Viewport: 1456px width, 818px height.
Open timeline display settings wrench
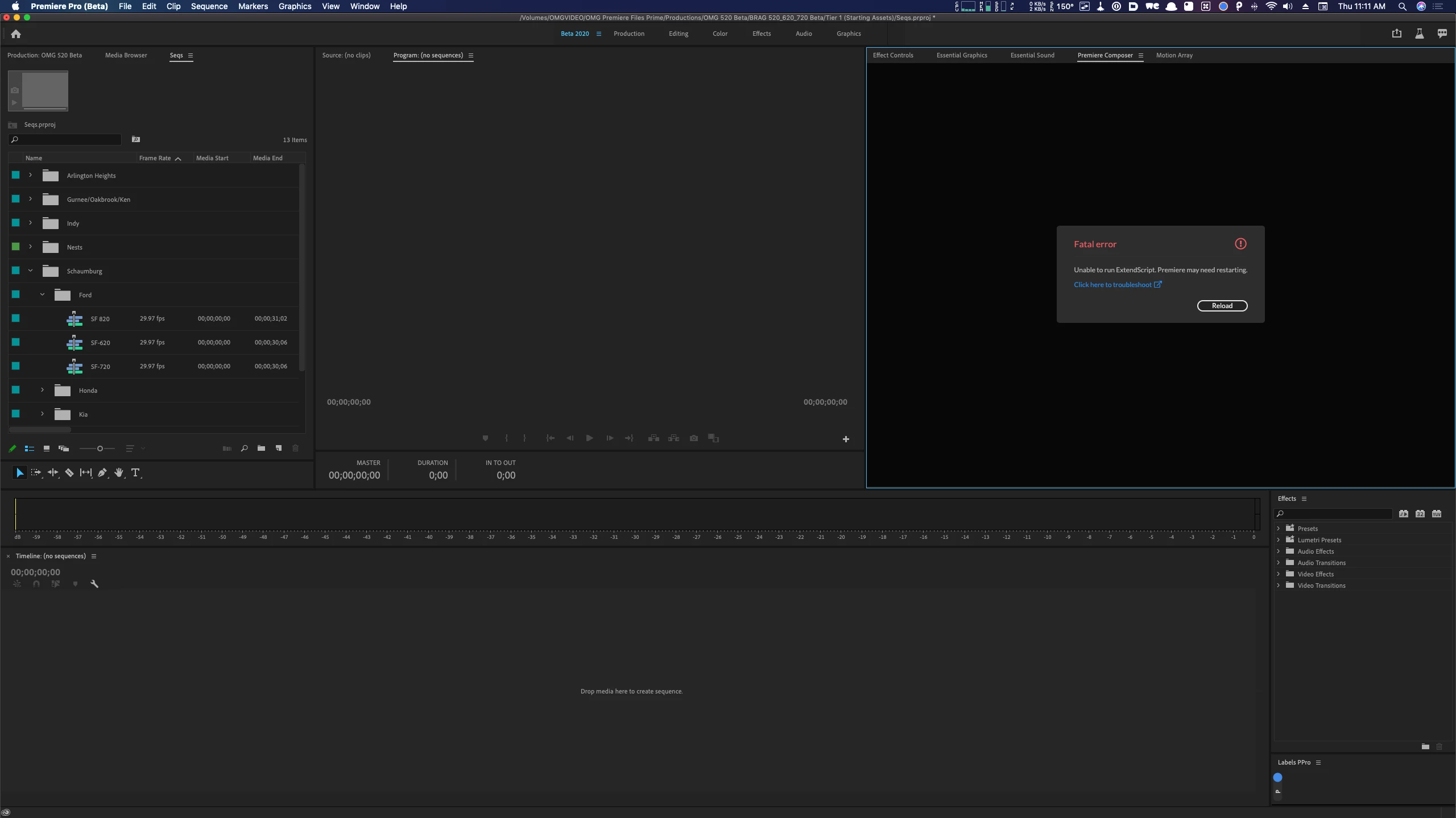(94, 584)
